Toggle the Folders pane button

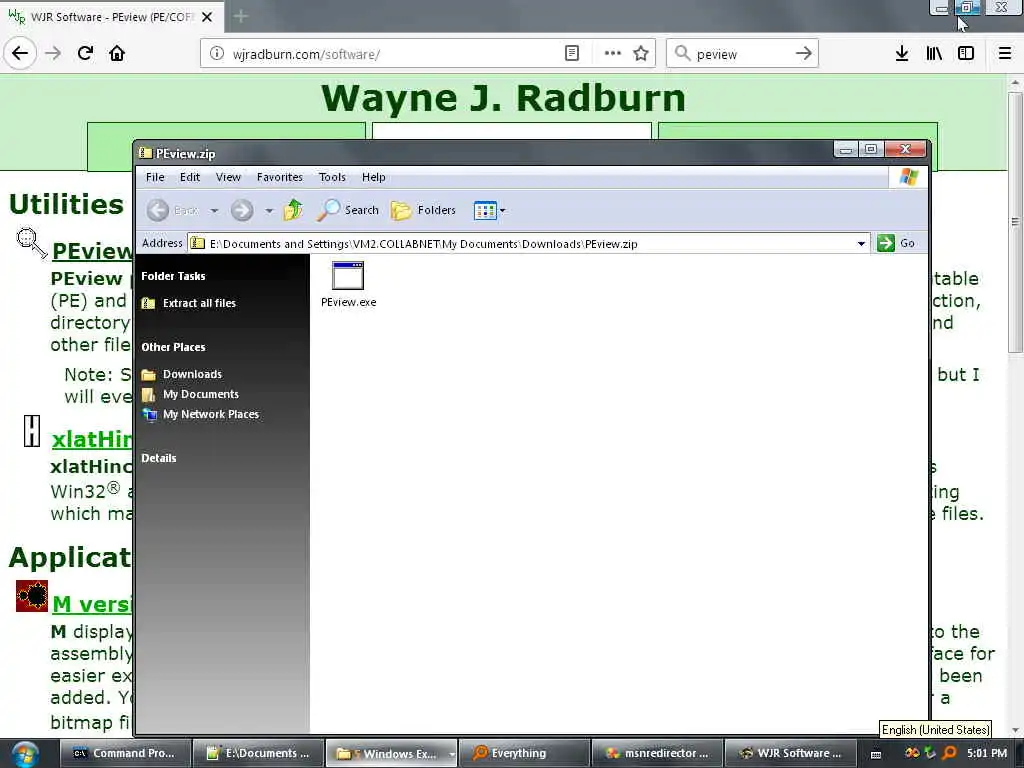(423, 210)
